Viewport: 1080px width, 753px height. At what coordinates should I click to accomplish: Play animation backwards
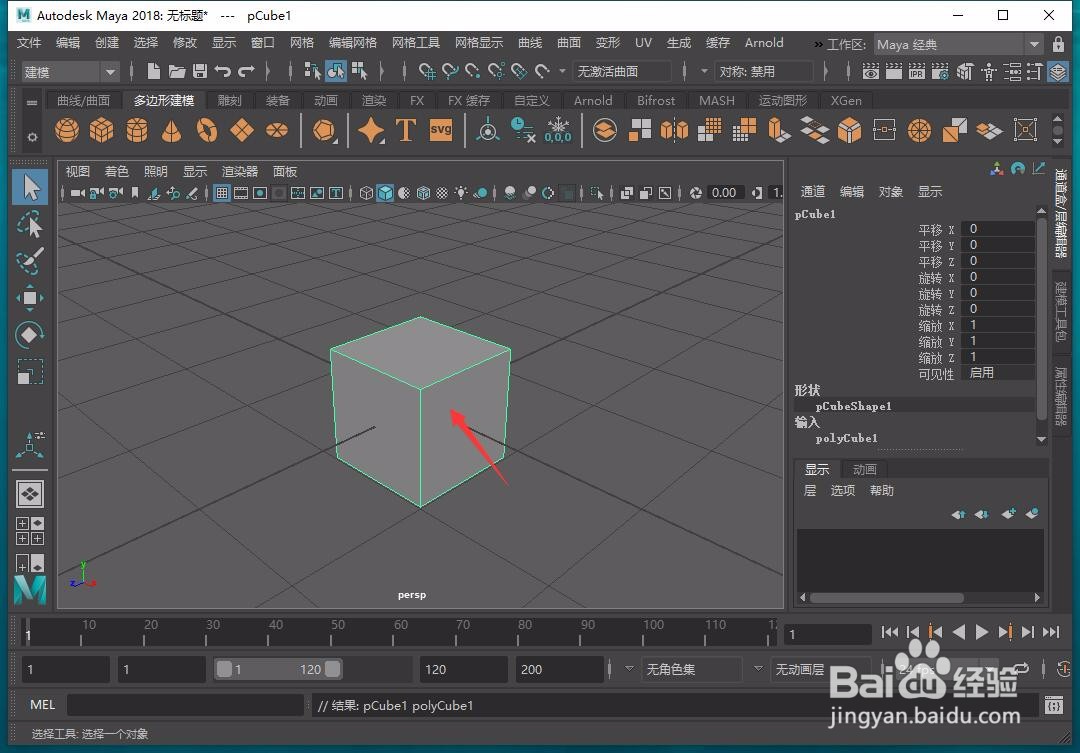click(959, 632)
